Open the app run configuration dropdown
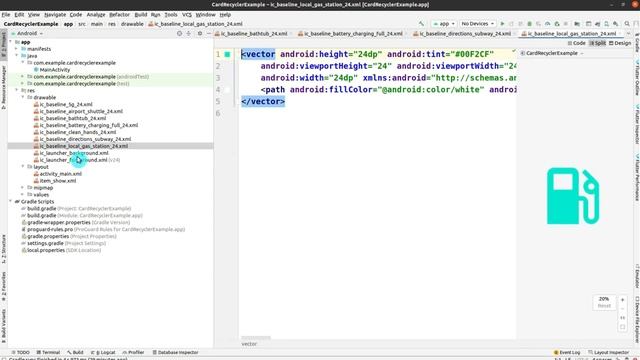Viewport: 640px width, 360px height. 443,24
